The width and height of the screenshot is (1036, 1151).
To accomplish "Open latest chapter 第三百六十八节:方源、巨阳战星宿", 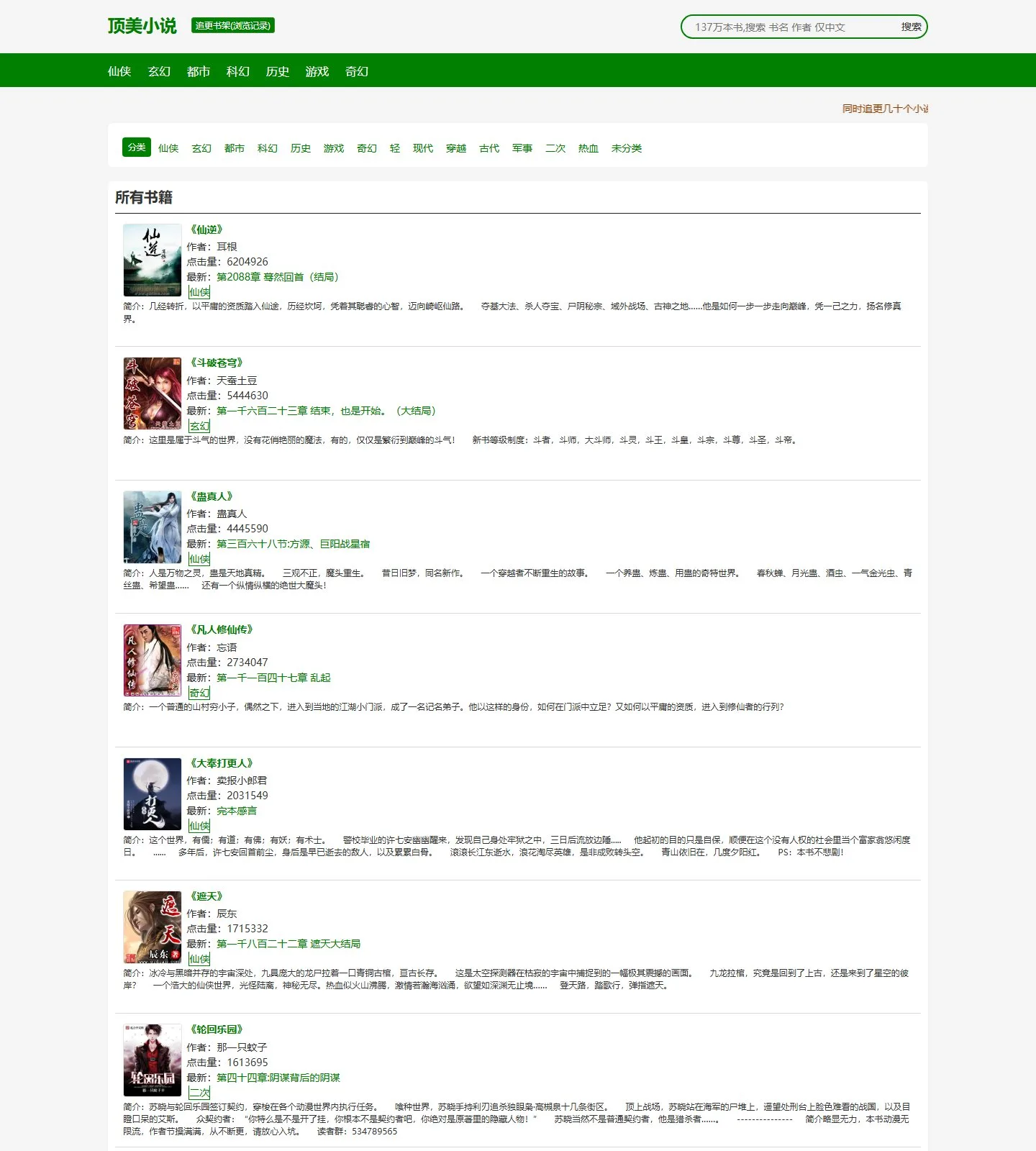I will tap(294, 544).
